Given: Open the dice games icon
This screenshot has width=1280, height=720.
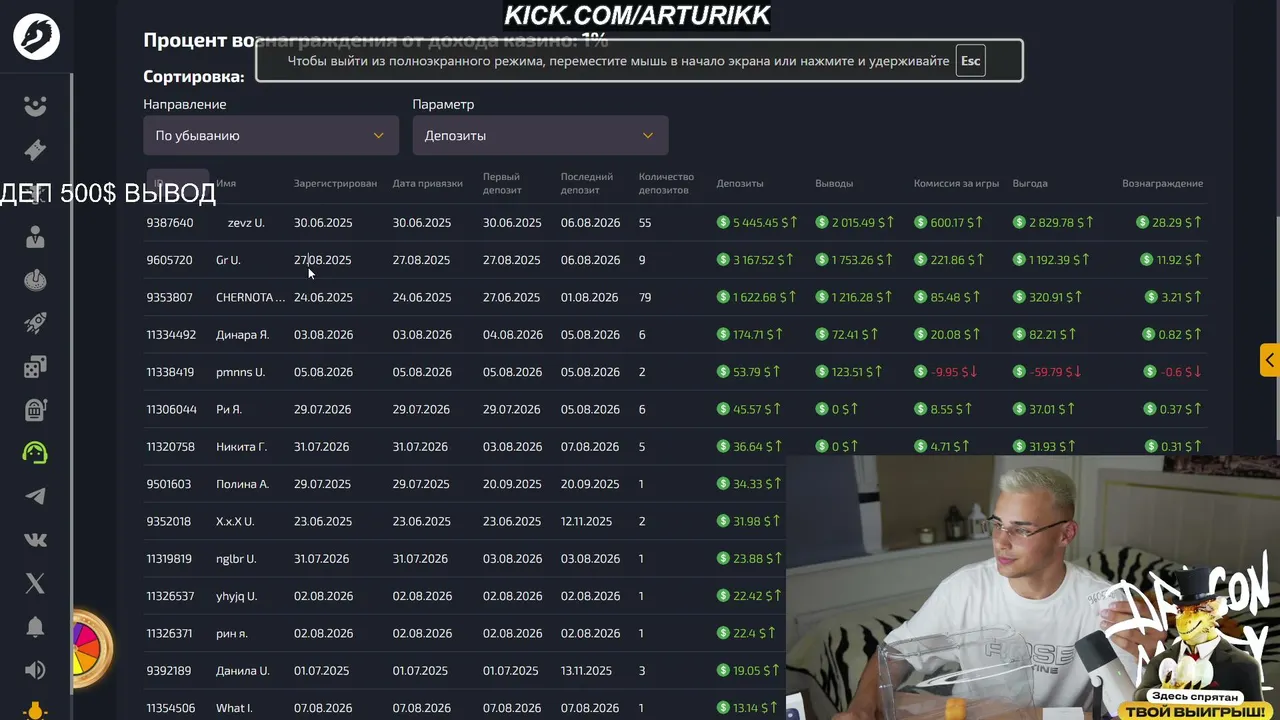Looking at the screenshot, I should pos(35,367).
